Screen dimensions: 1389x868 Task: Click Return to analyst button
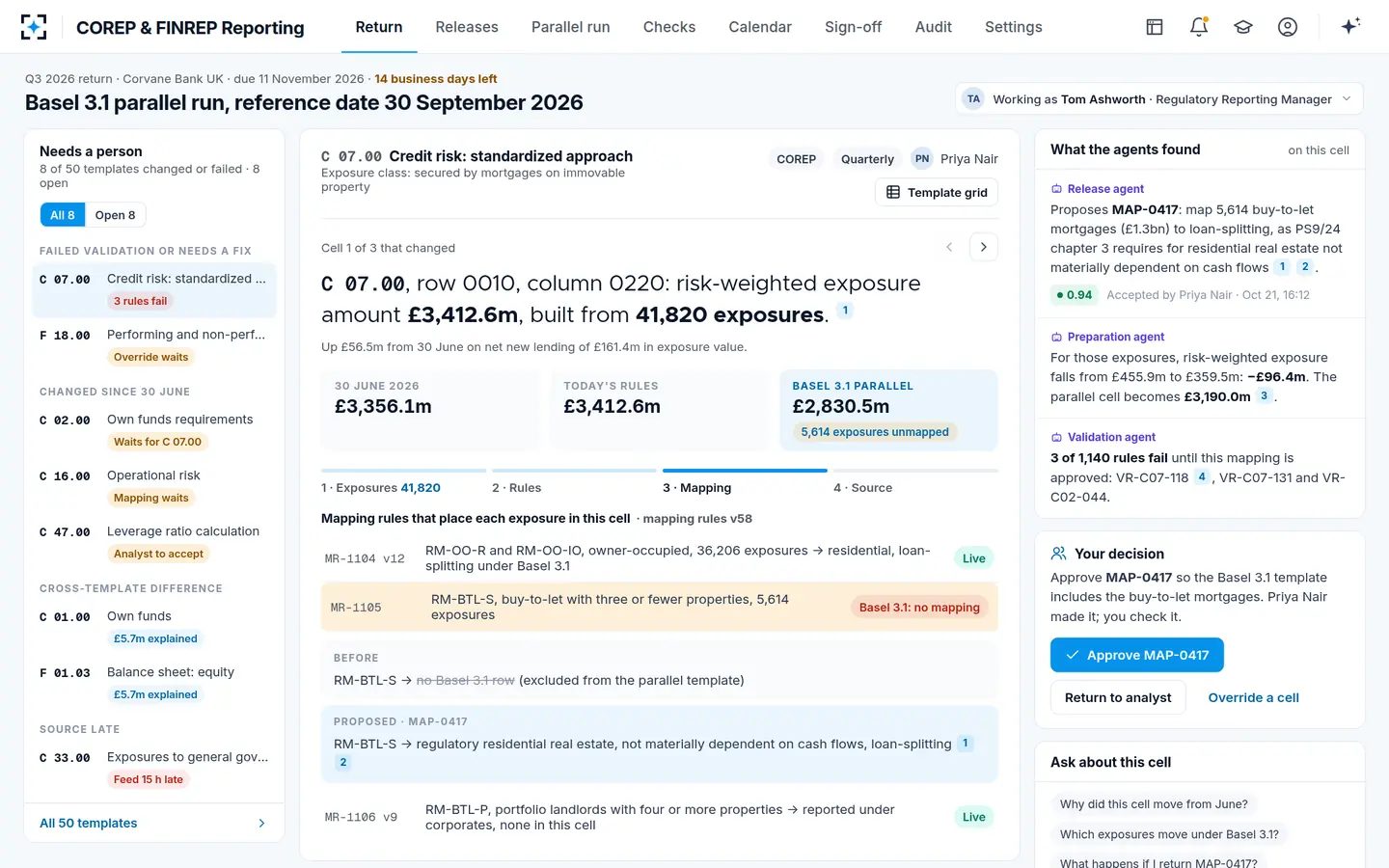(1118, 697)
